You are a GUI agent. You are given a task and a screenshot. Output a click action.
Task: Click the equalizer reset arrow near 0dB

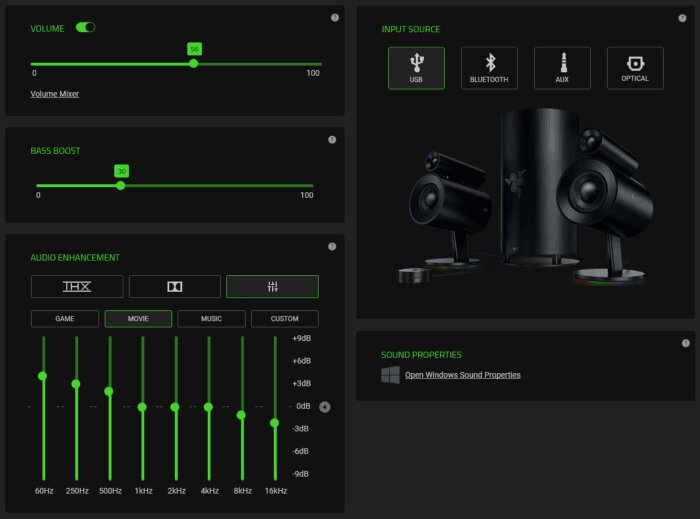pyautogui.click(x=325, y=407)
